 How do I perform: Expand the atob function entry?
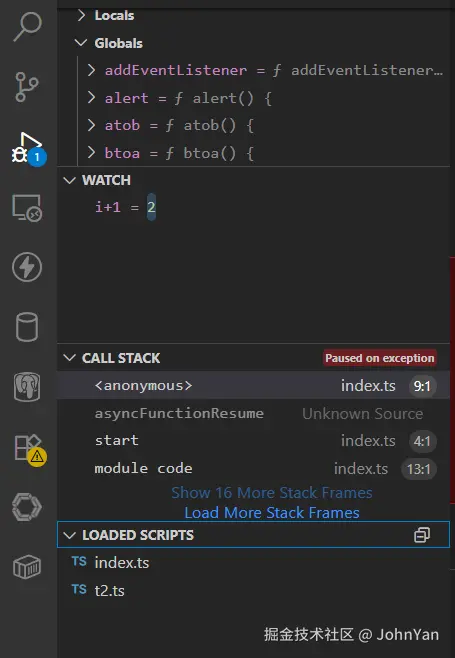91,125
